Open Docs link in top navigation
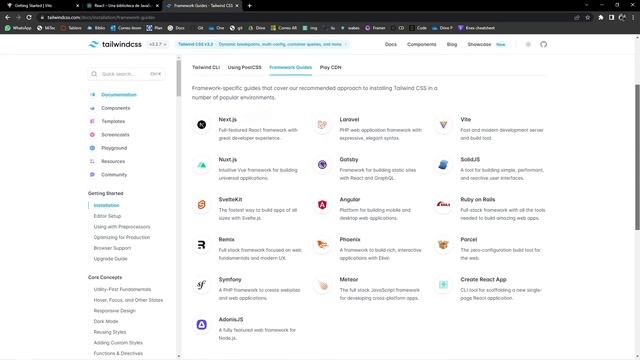 coord(391,44)
